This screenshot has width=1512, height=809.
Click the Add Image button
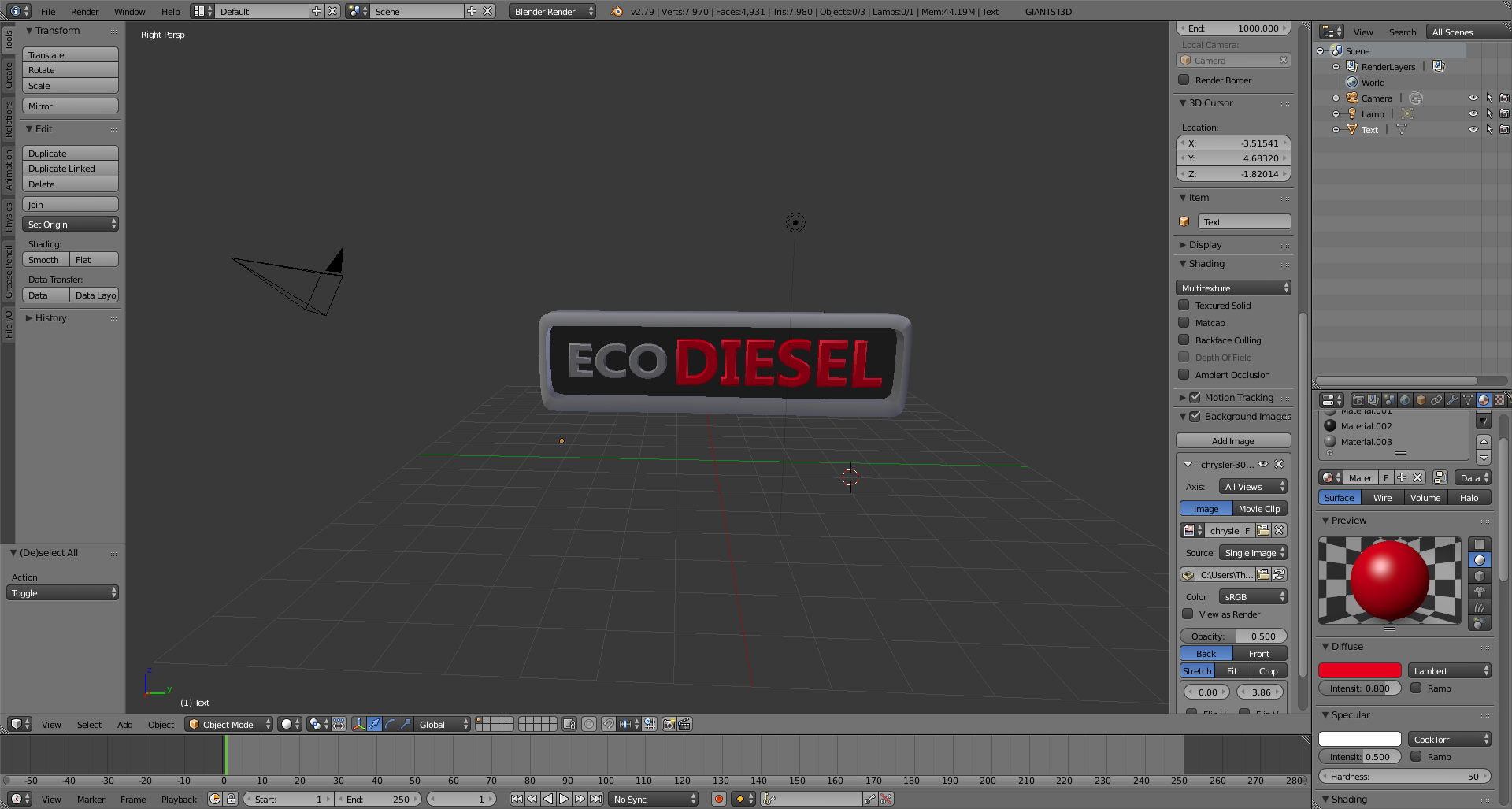click(x=1232, y=441)
